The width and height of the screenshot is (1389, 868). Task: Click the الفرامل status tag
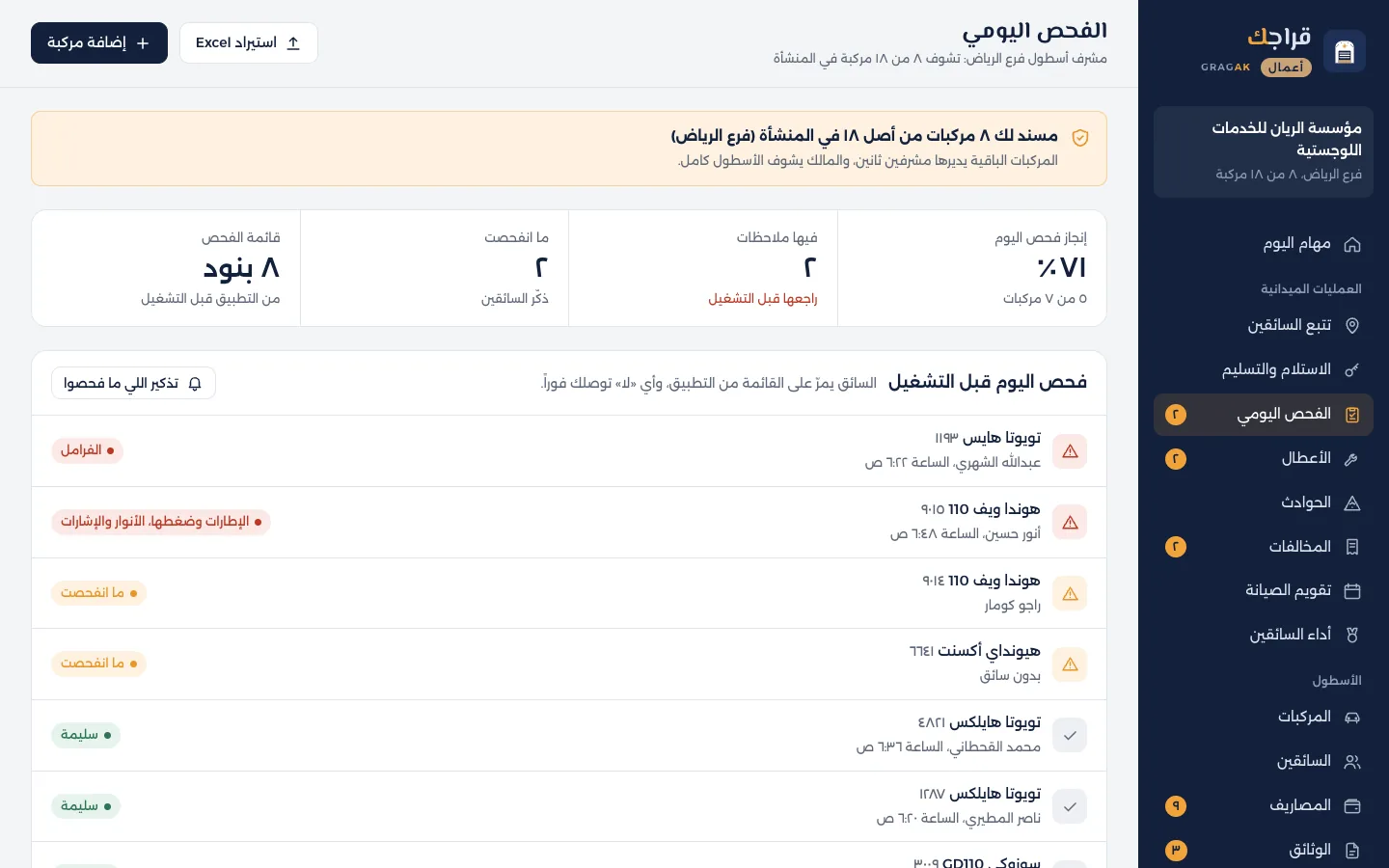(88, 450)
